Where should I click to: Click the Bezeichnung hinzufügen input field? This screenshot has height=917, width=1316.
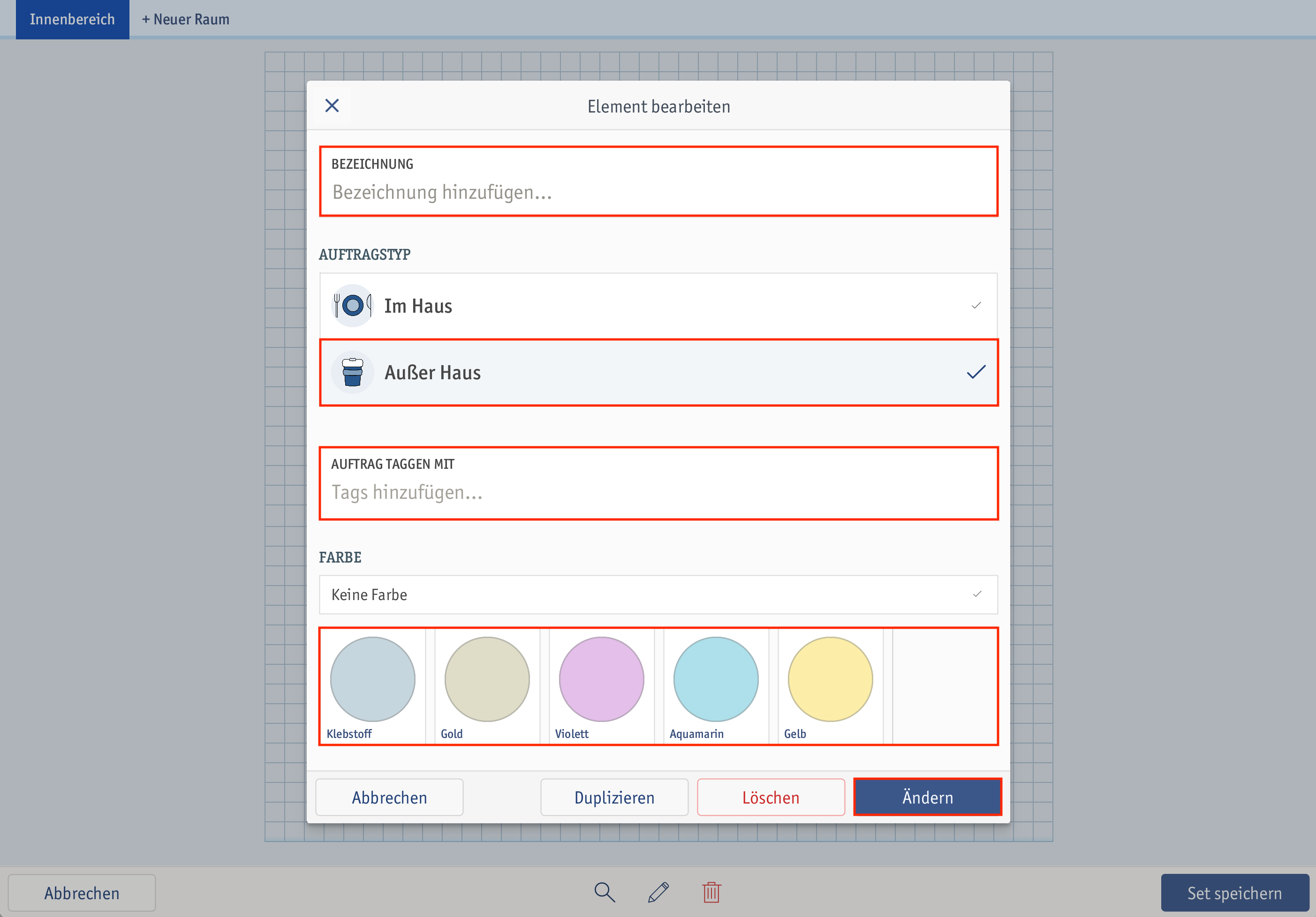coord(658,182)
